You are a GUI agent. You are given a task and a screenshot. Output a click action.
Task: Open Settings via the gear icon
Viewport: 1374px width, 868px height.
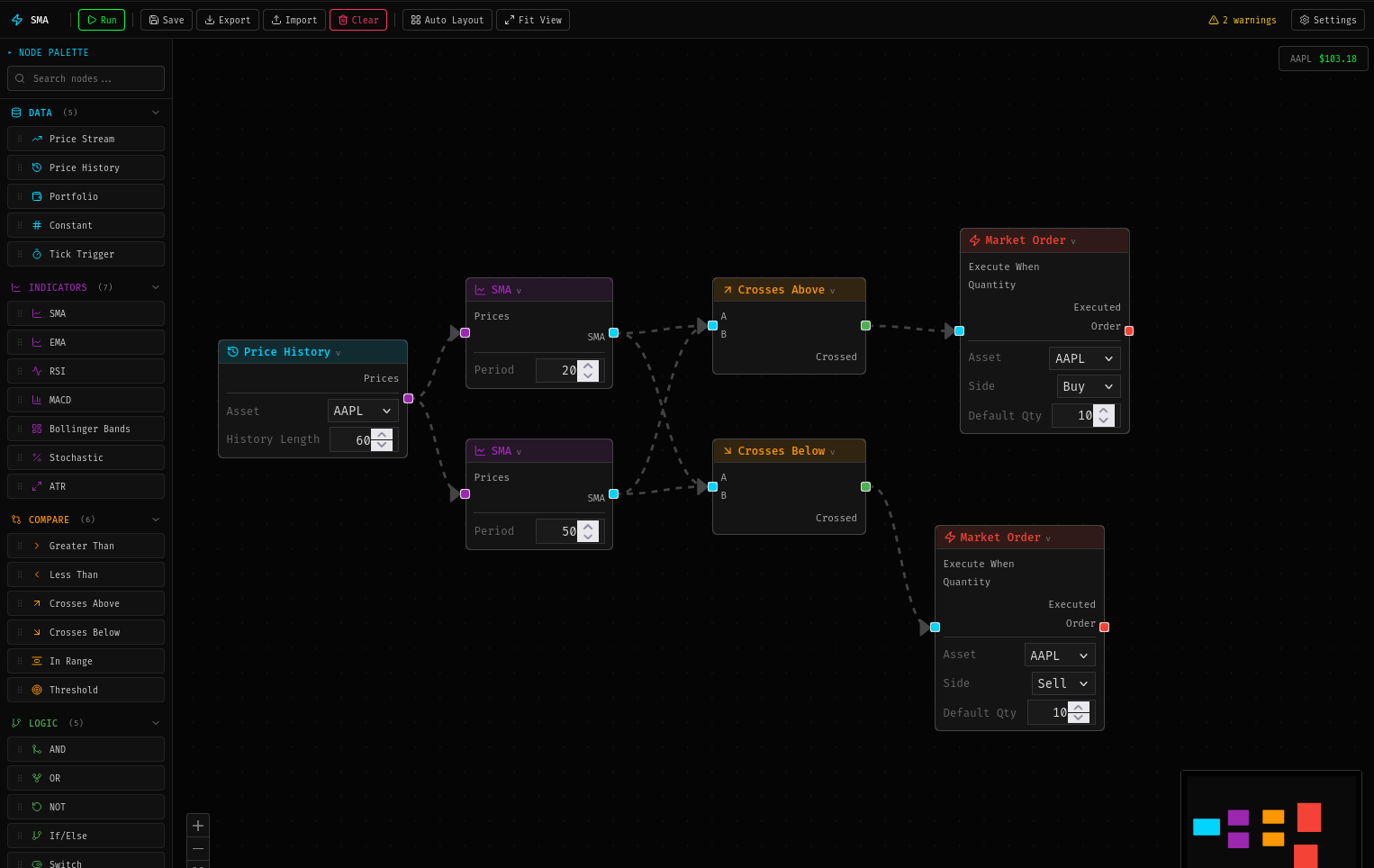1304,20
